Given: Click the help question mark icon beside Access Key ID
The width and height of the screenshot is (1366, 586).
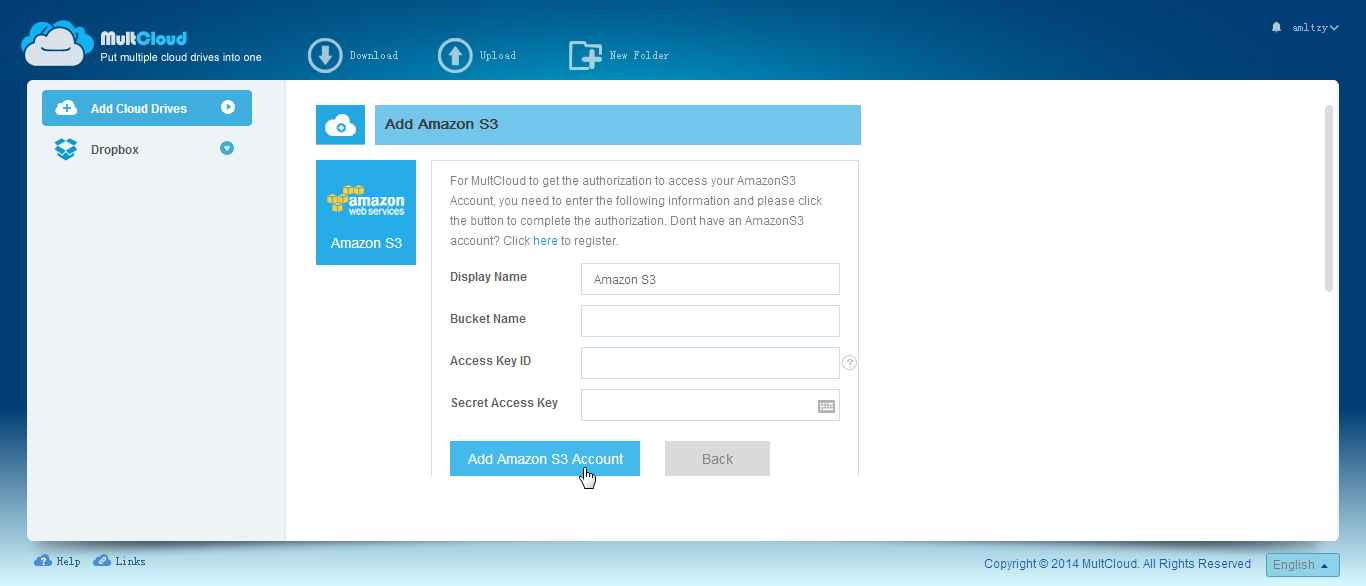Looking at the screenshot, I should click(850, 363).
